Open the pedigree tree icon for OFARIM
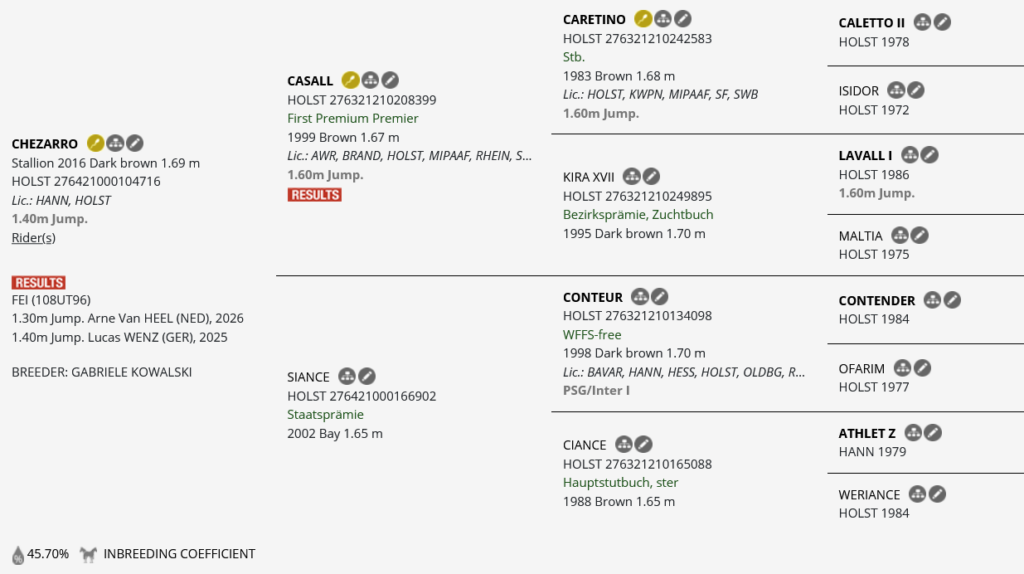The width and height of the screenshot is (1024, 574). tap(903, 368)
